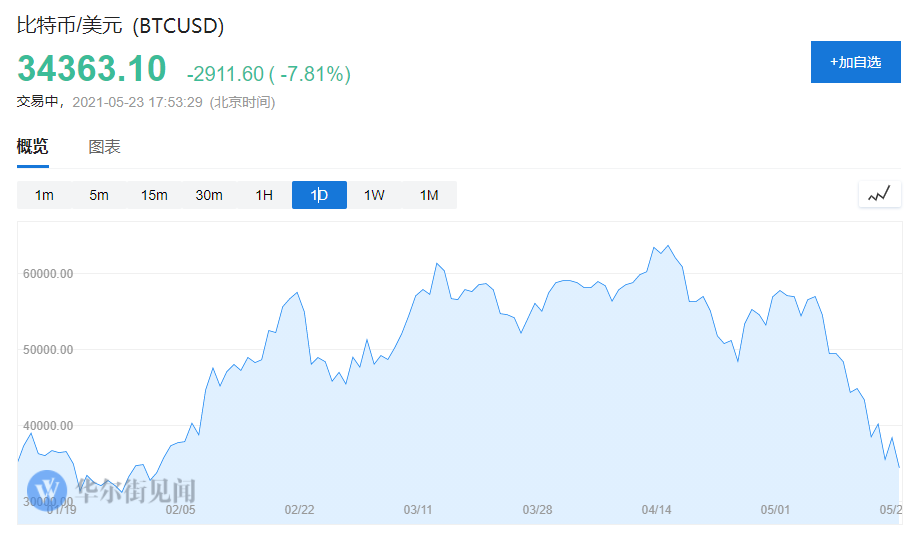The width and height of the screenshot is (923, 536).
Task: Click the 03/11 date label on axis
Action: [x=418, y=510]
